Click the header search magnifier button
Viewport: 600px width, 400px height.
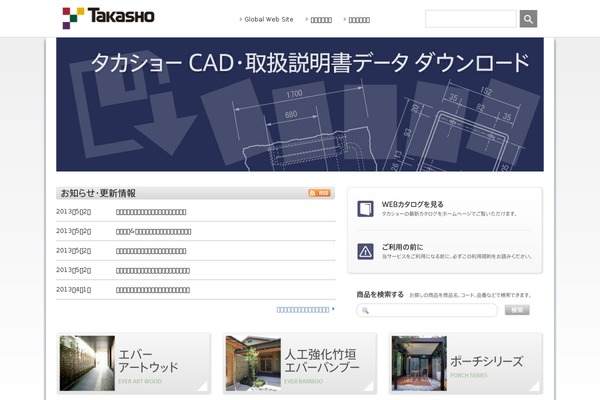[528, 19]
